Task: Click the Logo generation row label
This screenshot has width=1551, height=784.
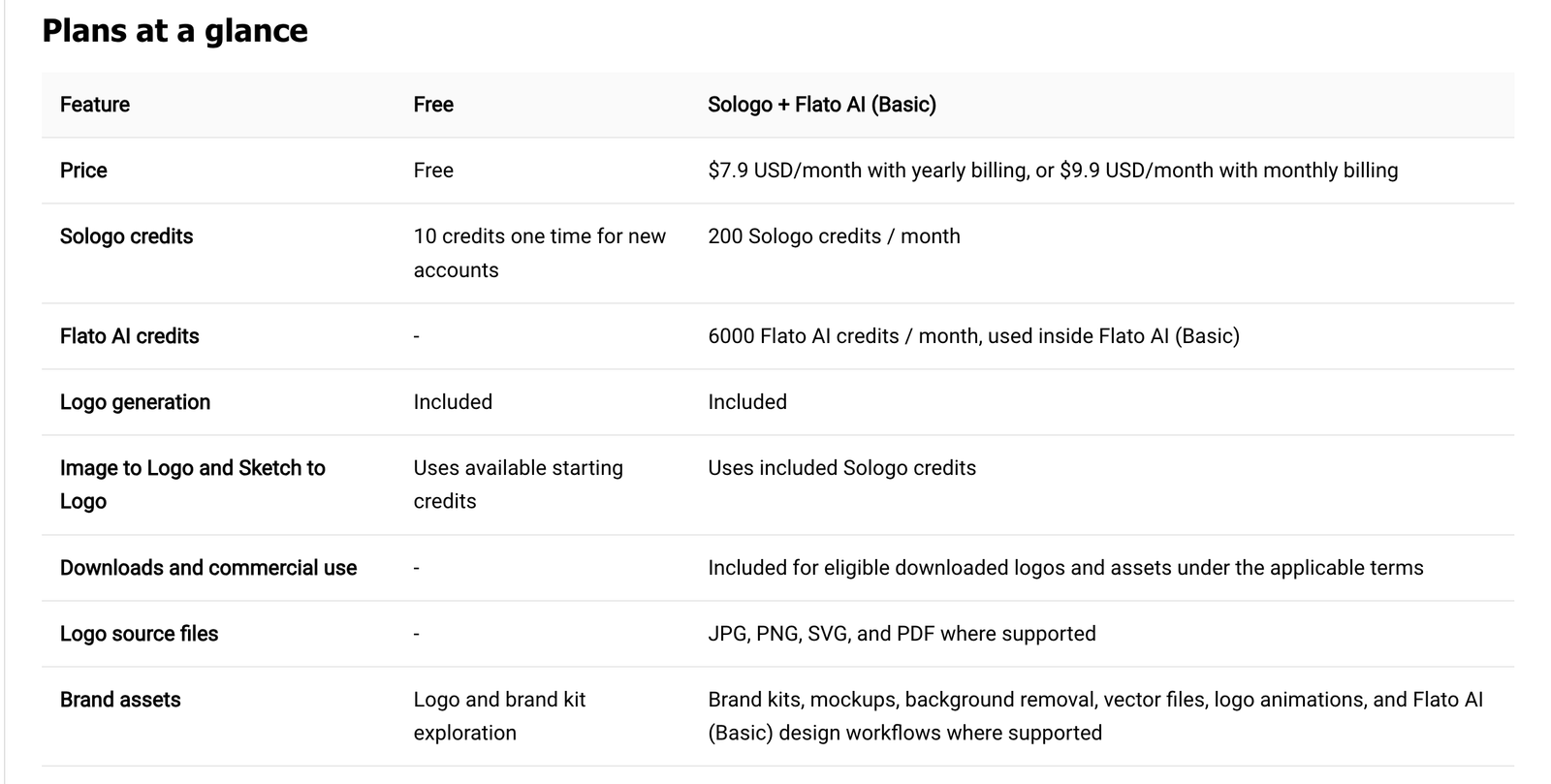Action: pyautogui.click(x=135, y=402)
